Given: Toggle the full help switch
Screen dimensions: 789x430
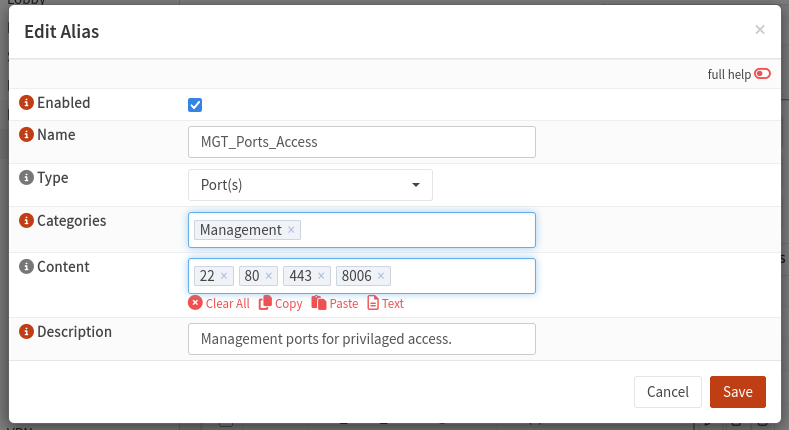Looking at the screenshot, I should (x=762, y=74).
